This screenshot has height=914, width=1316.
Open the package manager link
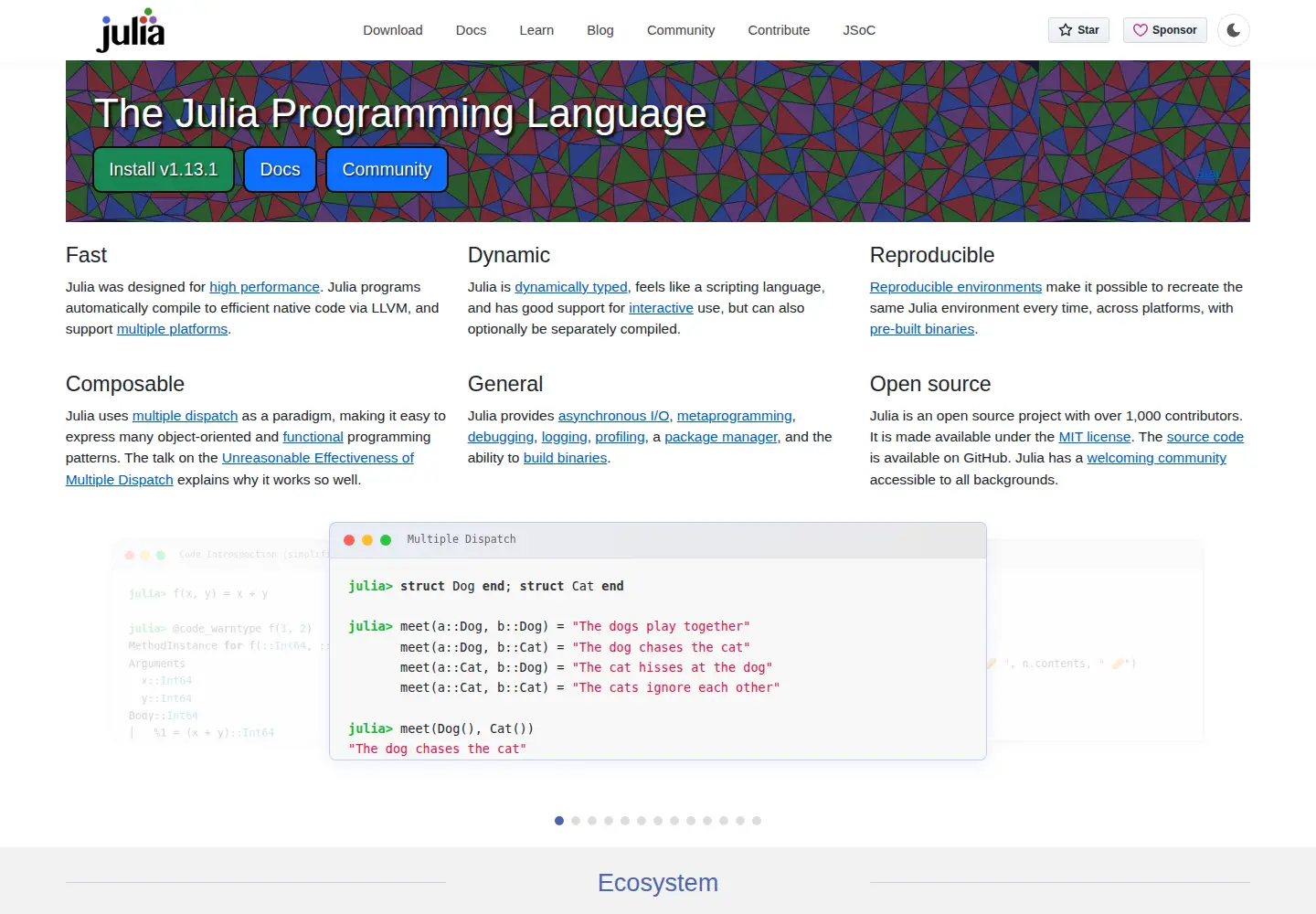click(721, 437)
